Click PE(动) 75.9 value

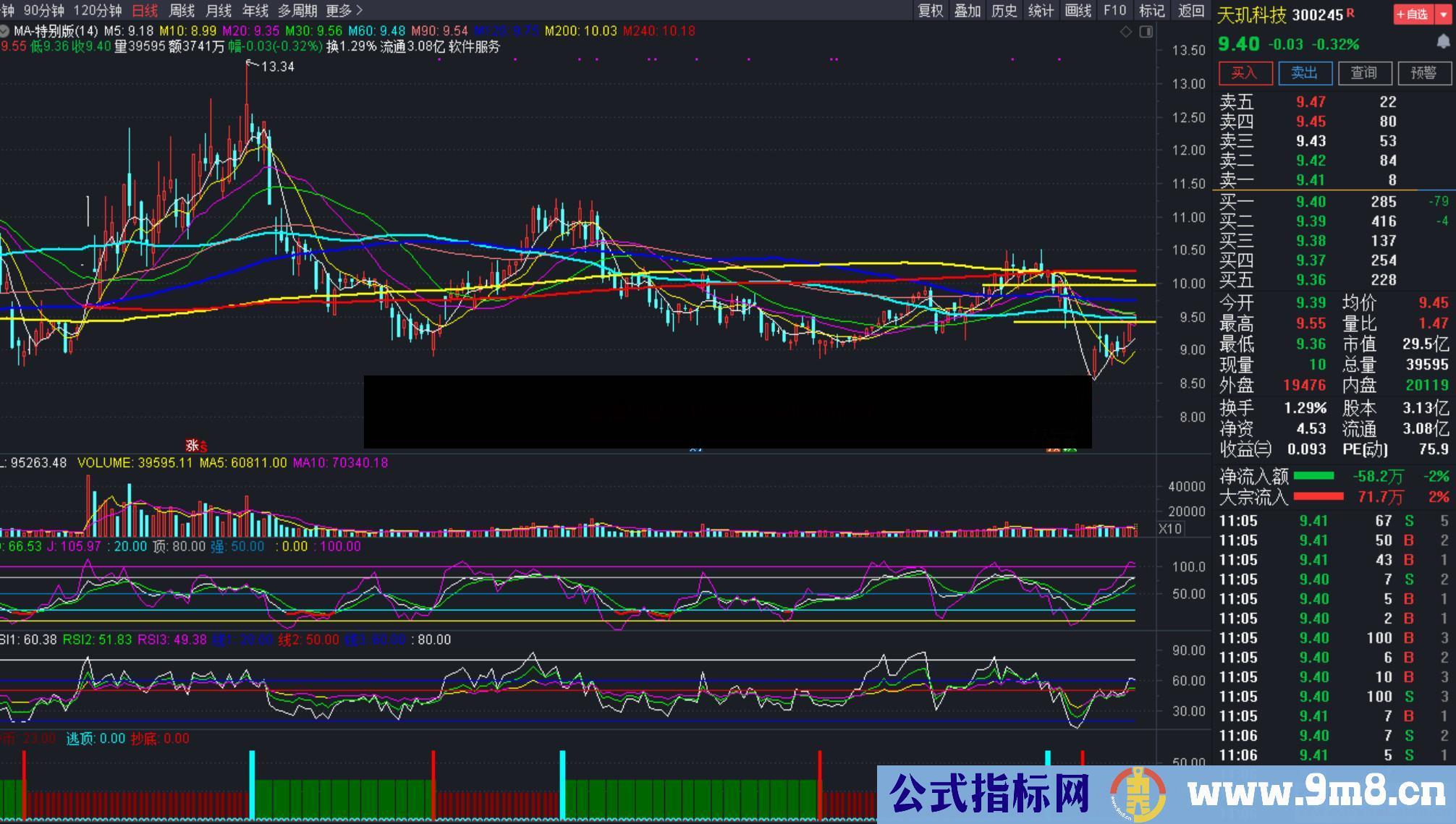coord(1434,449)
